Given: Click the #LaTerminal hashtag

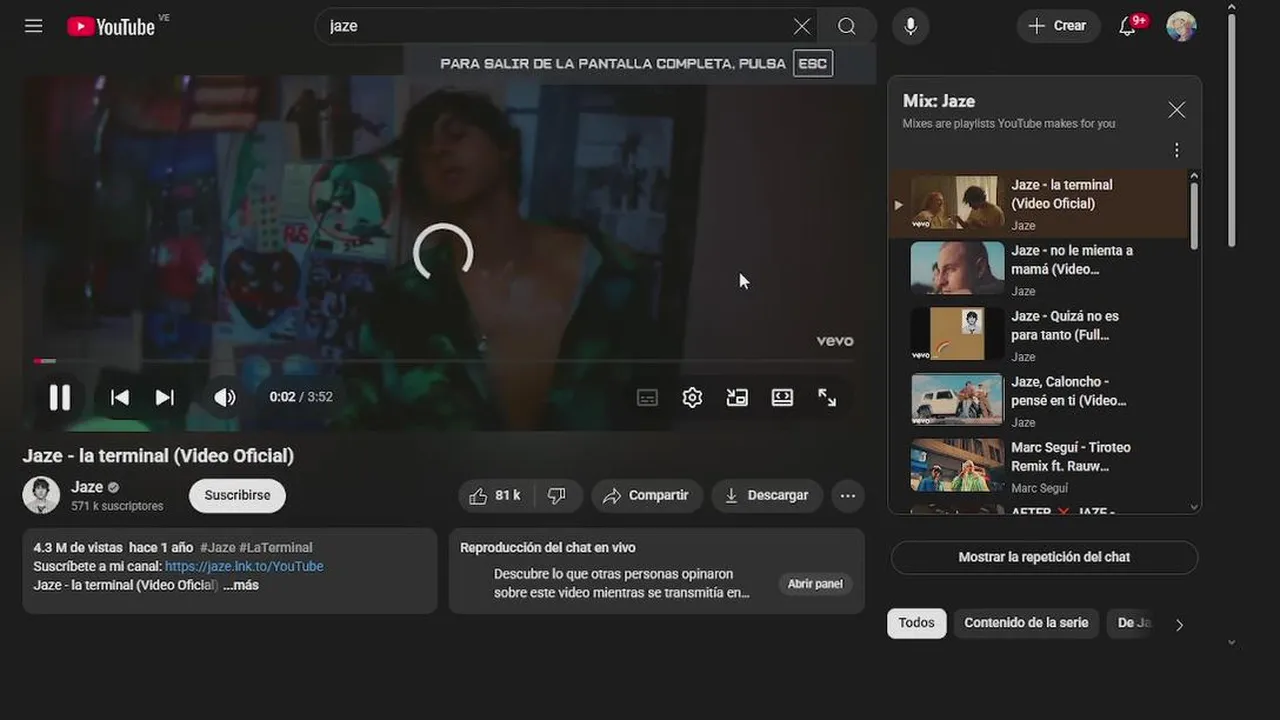Looking at the screenshot, I should (x=276, y=547).
